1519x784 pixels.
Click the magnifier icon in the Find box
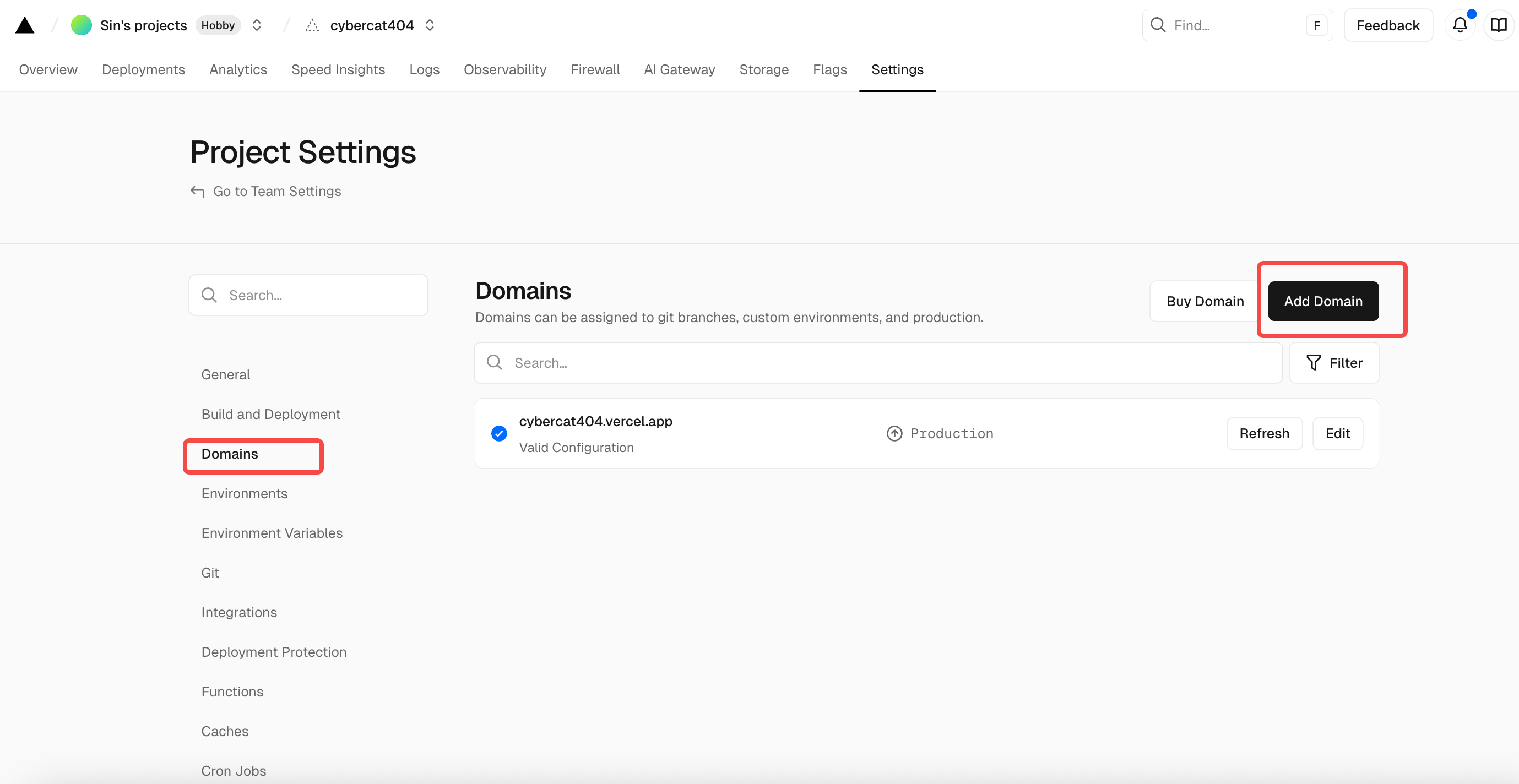coord(1158,25)
